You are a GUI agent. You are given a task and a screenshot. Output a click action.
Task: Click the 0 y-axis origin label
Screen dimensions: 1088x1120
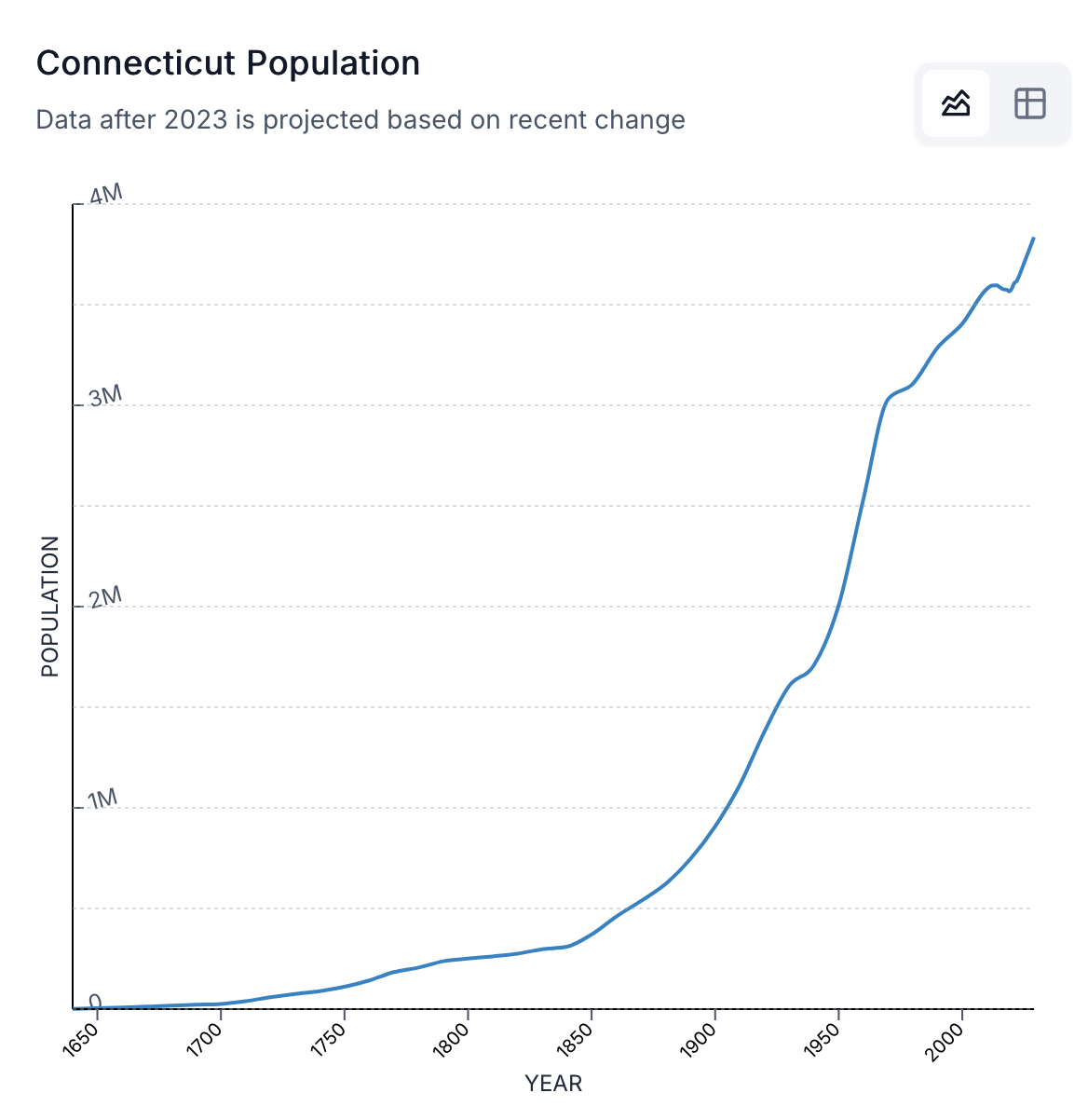[x=95, y=1001]
